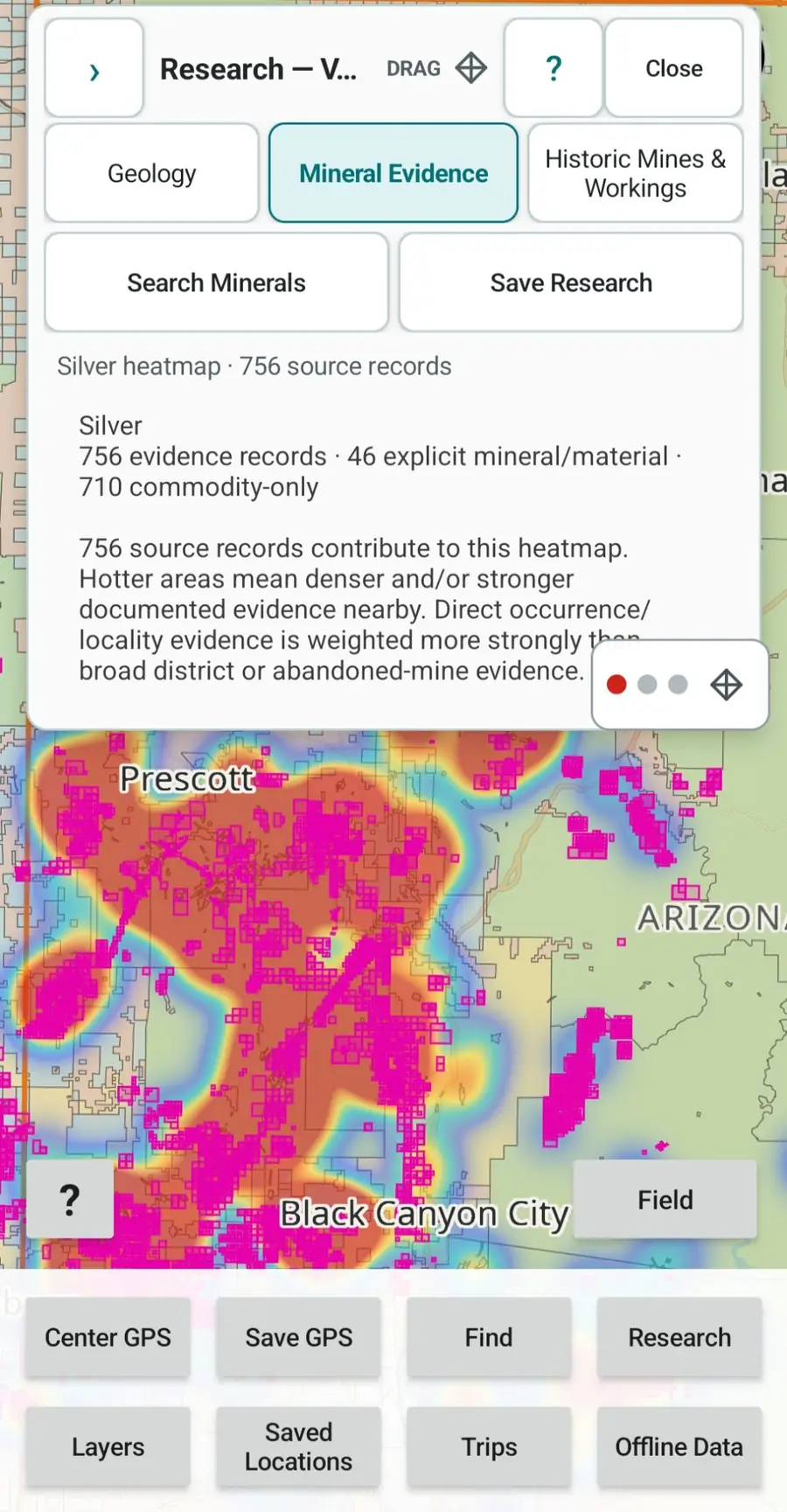The width and height of the screenshot is (787, 1512).
Task: Switch to the Geology tab
Action: click(x=152, y=173)
